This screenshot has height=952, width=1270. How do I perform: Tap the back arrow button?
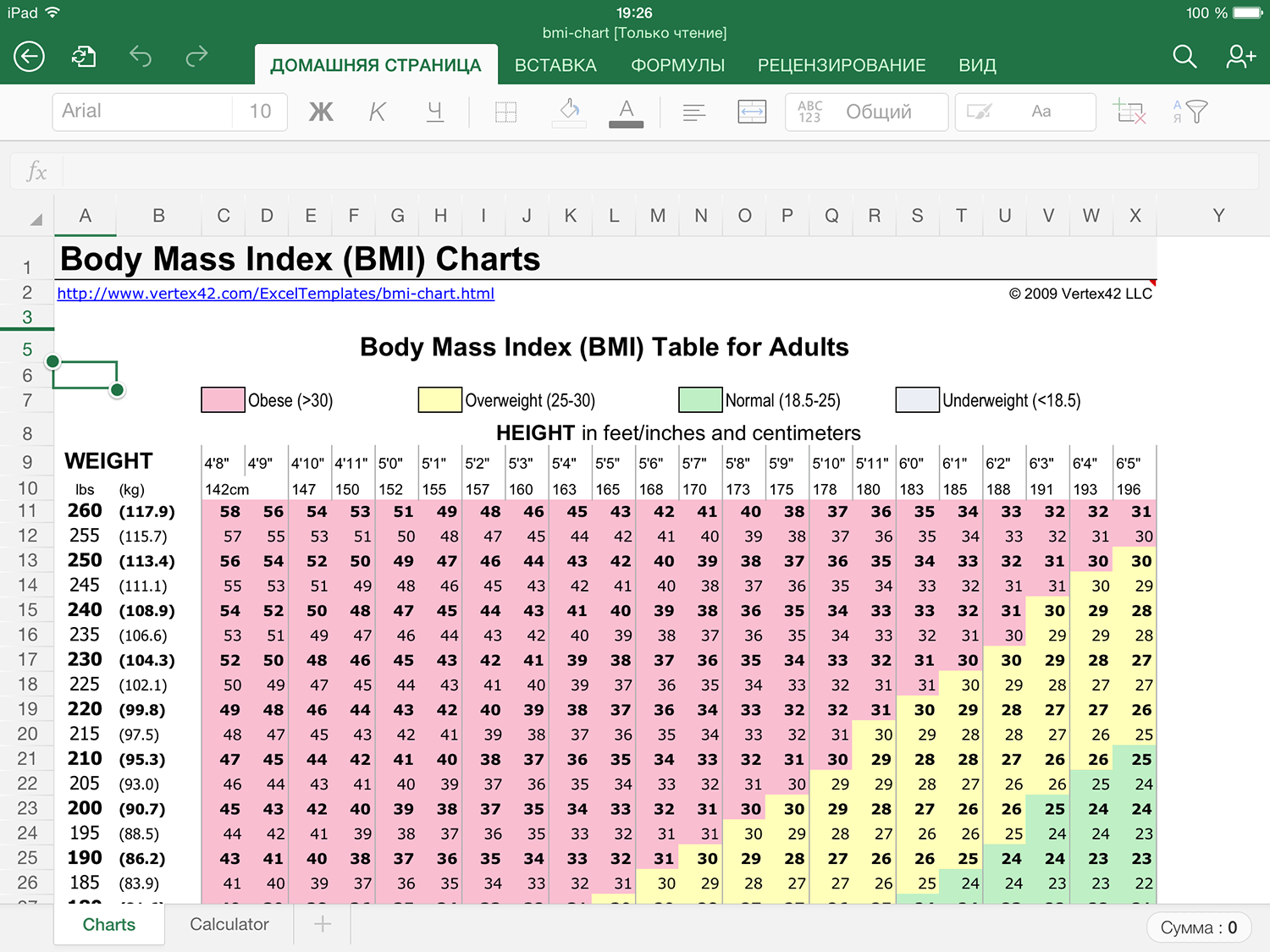(x=29, y=57)
